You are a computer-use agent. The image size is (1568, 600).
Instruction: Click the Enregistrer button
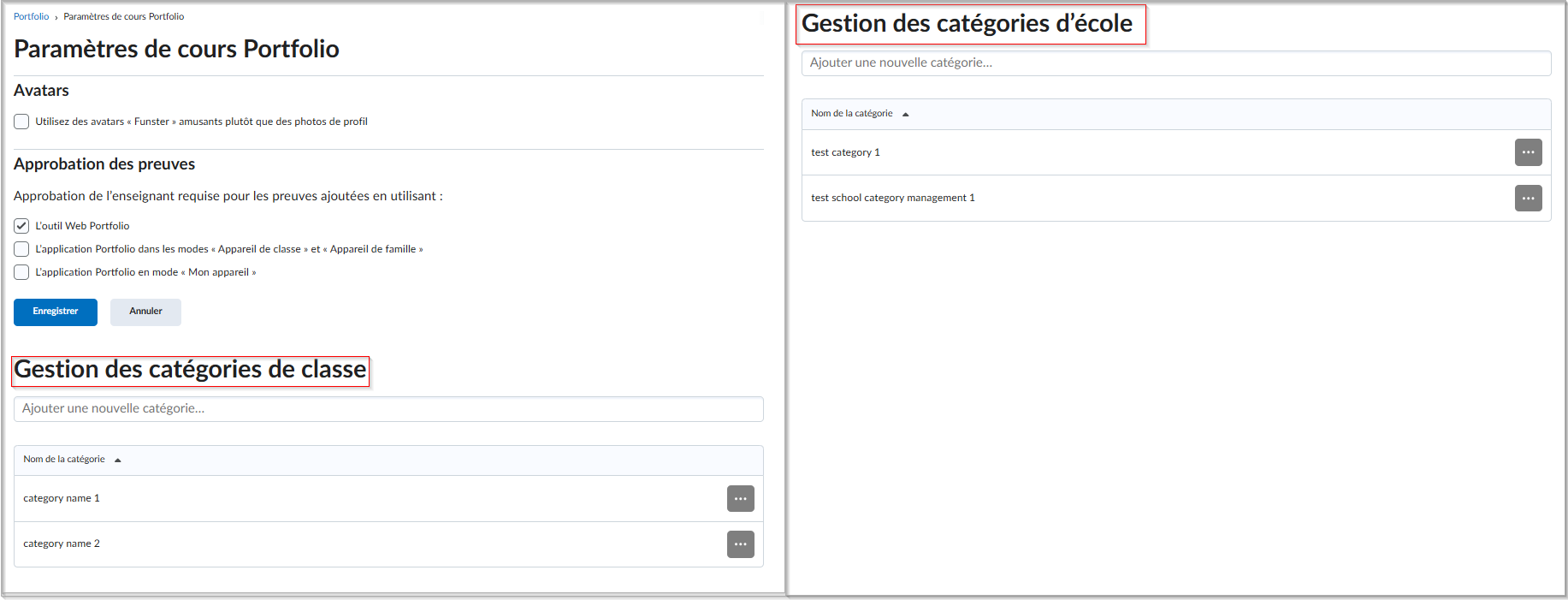pos(56,312)
